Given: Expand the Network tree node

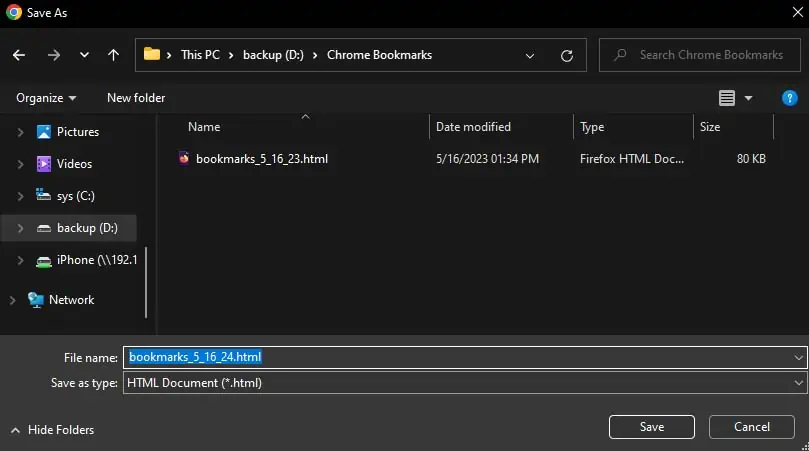Looking at the screenshot, I should 12,300.
